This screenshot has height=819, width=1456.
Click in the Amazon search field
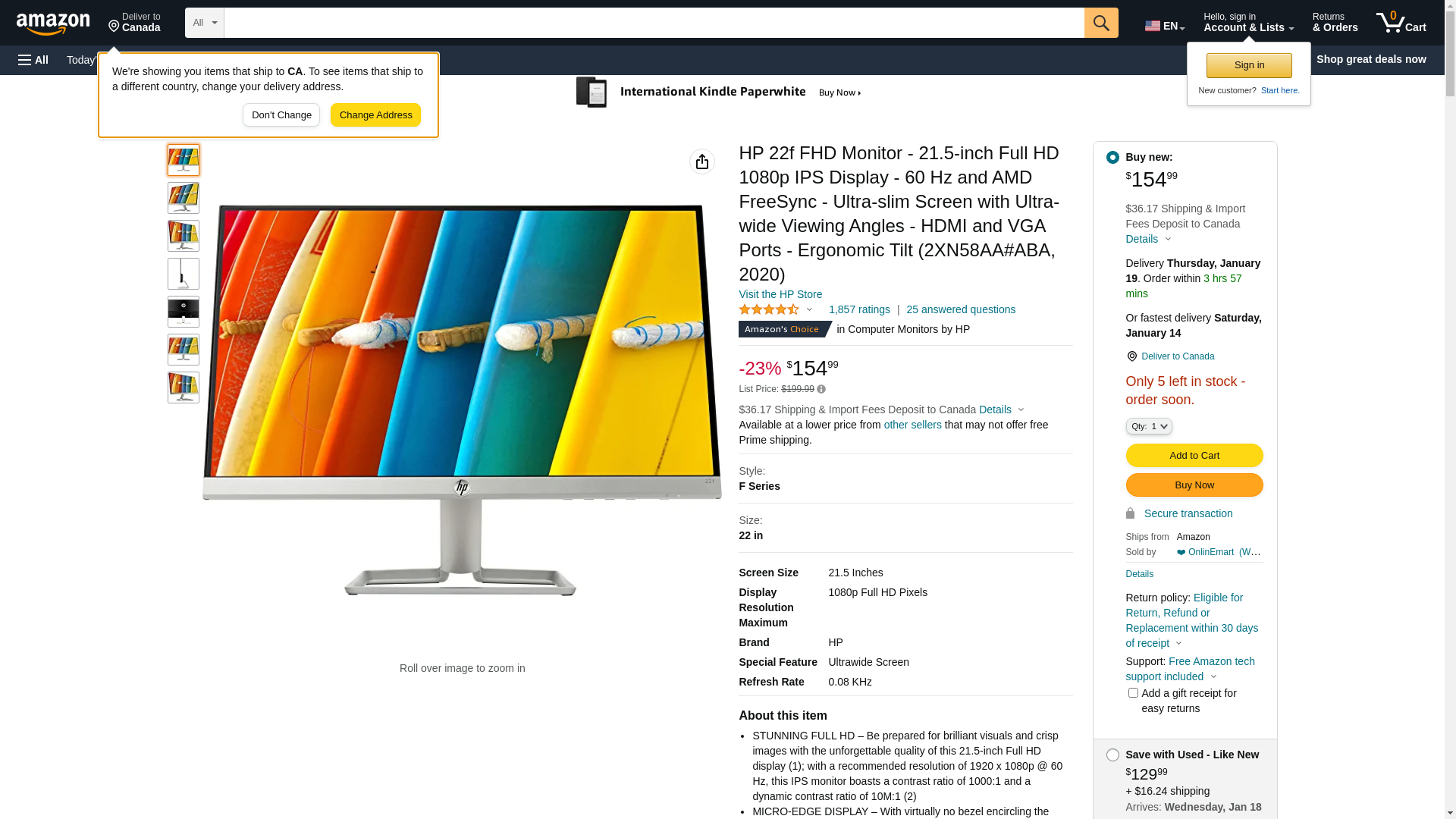654,23
